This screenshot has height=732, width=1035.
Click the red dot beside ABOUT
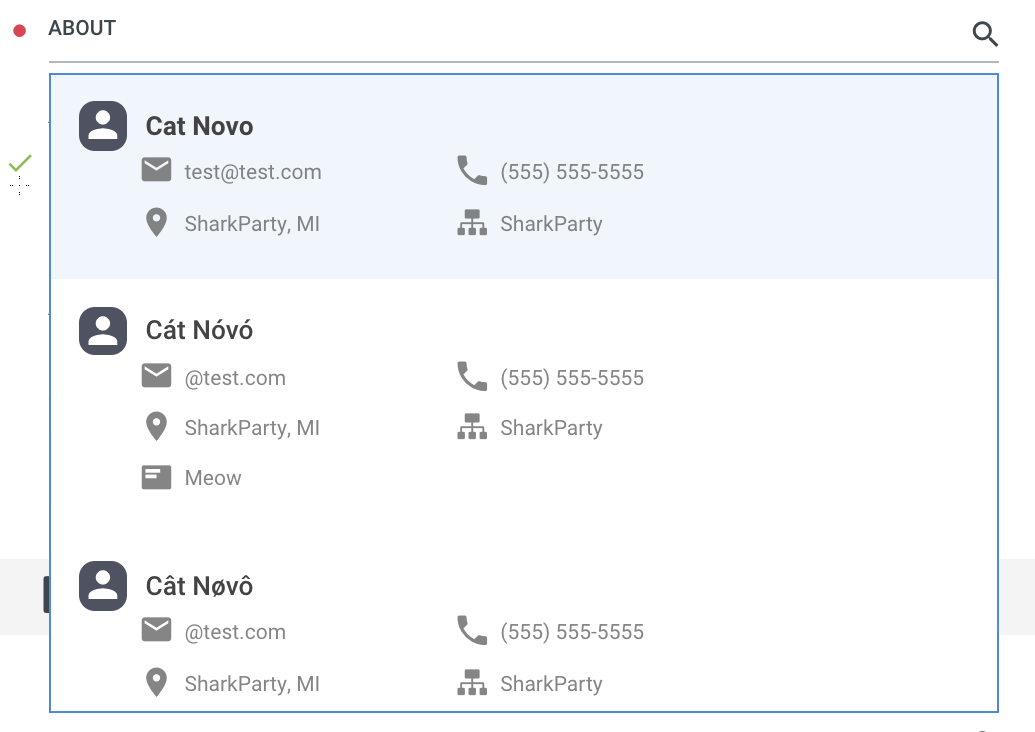point(20,30)
